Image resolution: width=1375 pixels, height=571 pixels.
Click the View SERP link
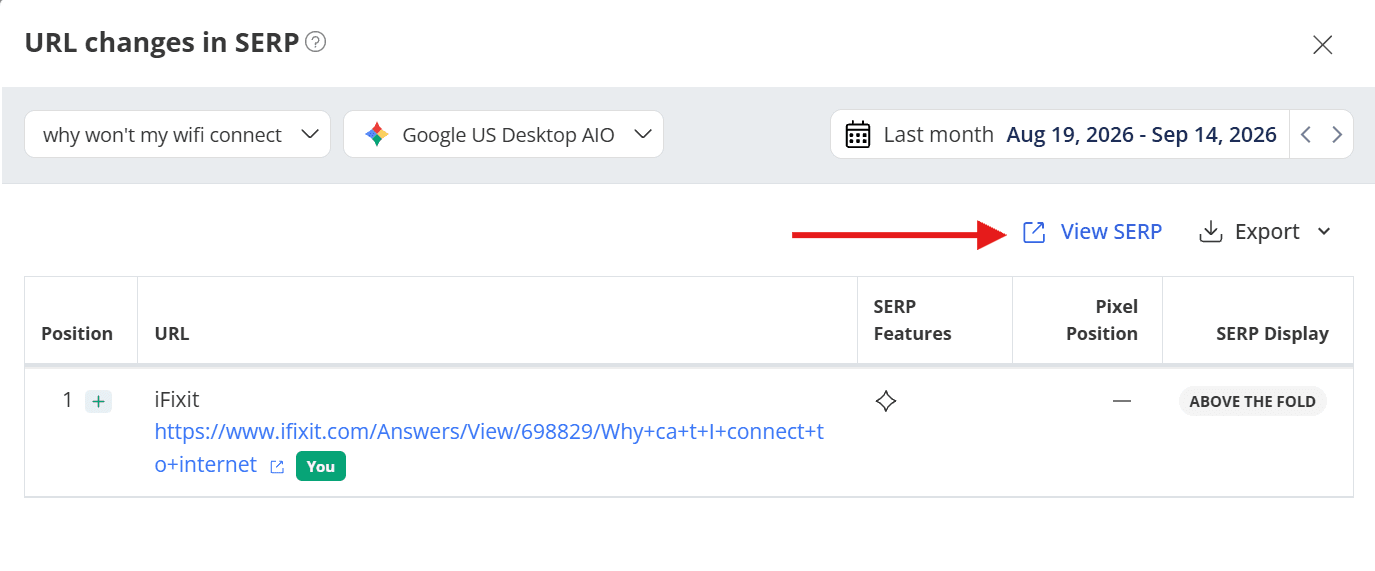pyautogui.click(x=1092, y=232)
